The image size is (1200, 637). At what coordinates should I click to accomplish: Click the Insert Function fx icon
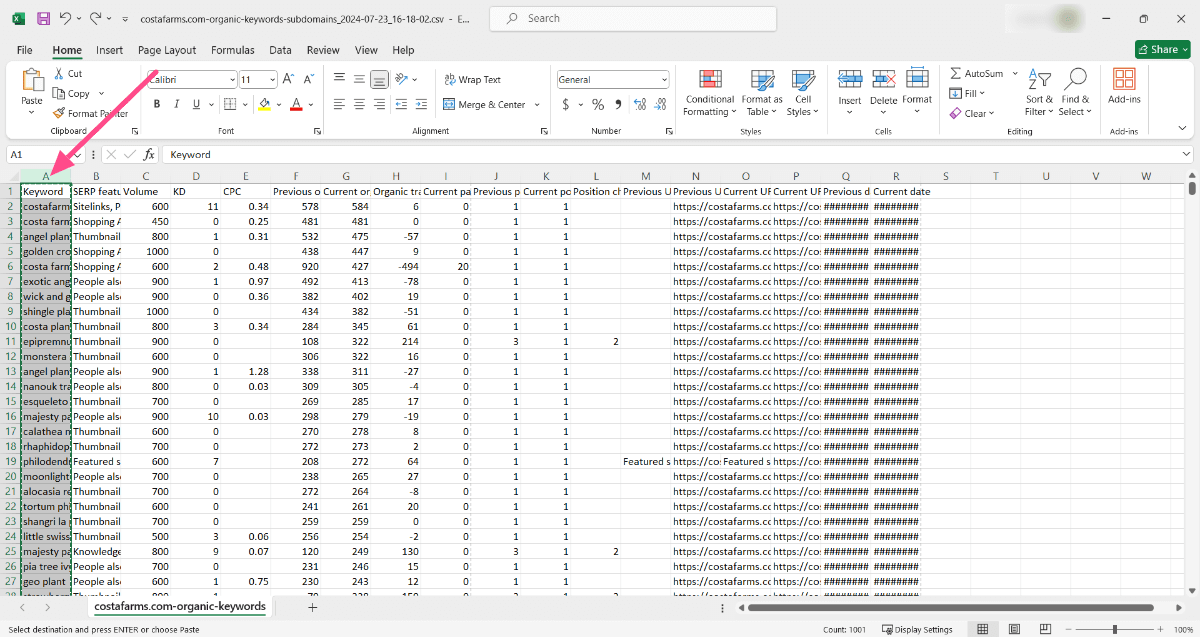pyautogui.click(x=149, y=155)
